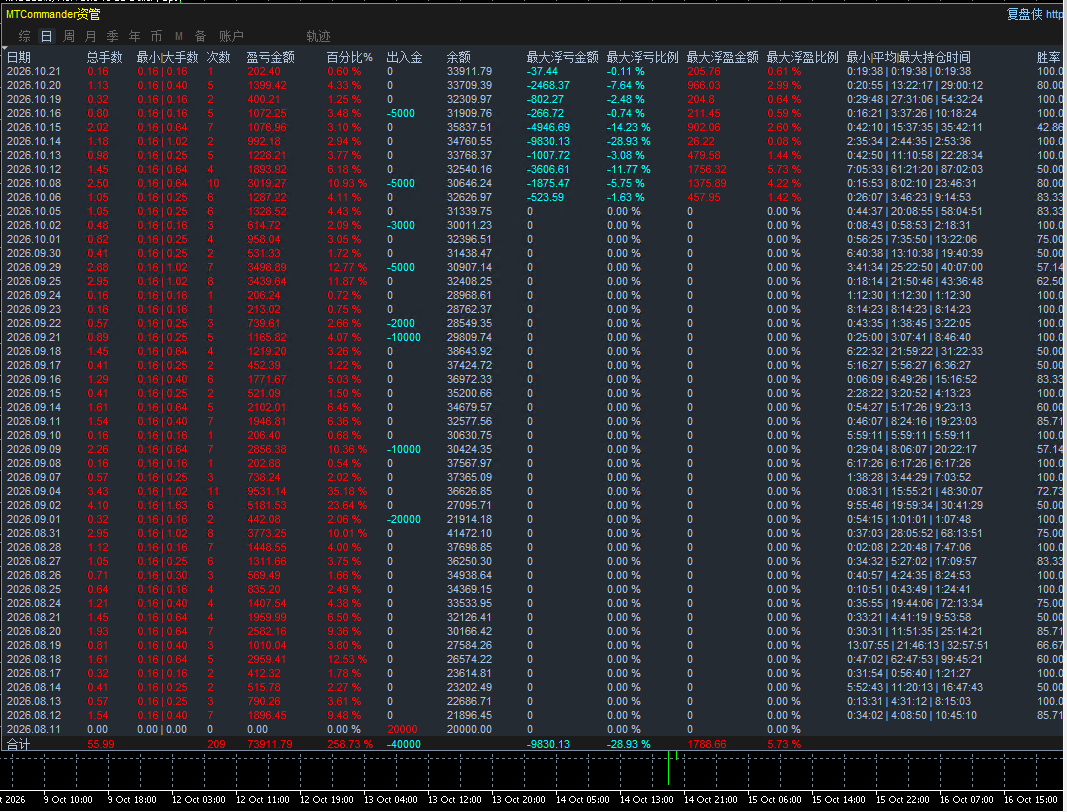Click the 2026.08.11 date cell

(x=34, y=730)
